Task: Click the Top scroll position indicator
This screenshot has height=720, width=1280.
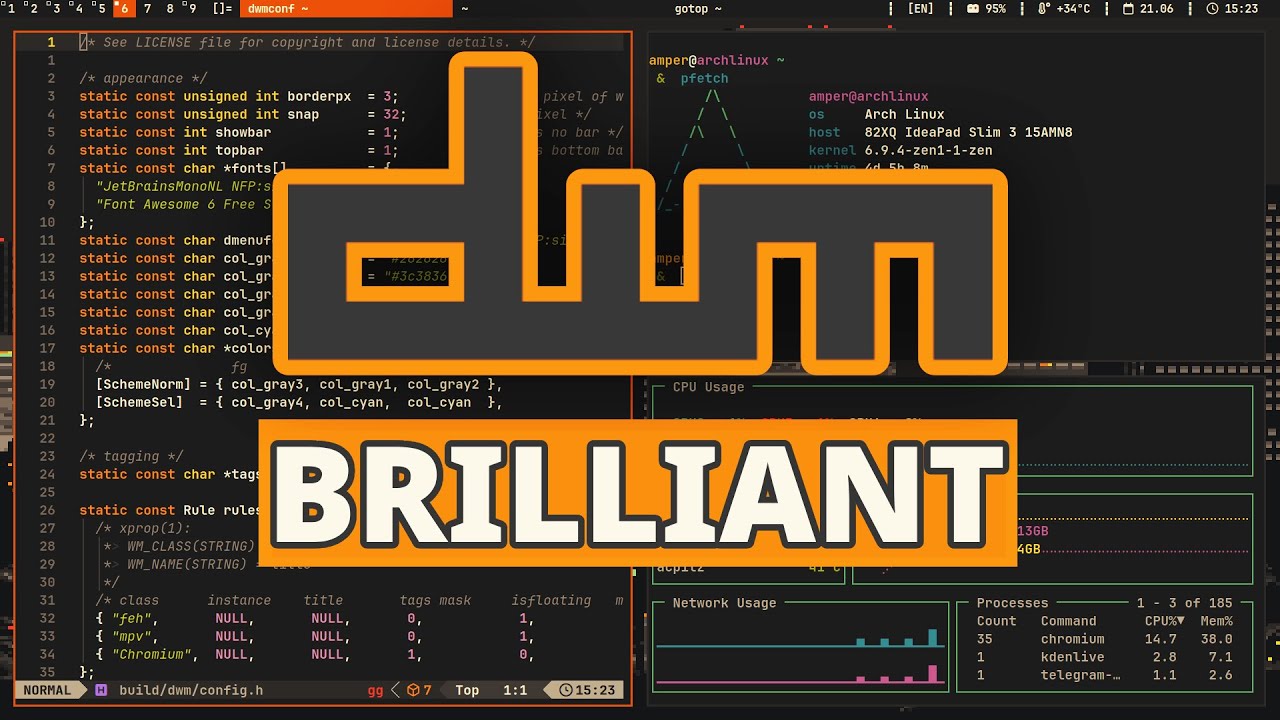Action: click(x=467, y=690)
